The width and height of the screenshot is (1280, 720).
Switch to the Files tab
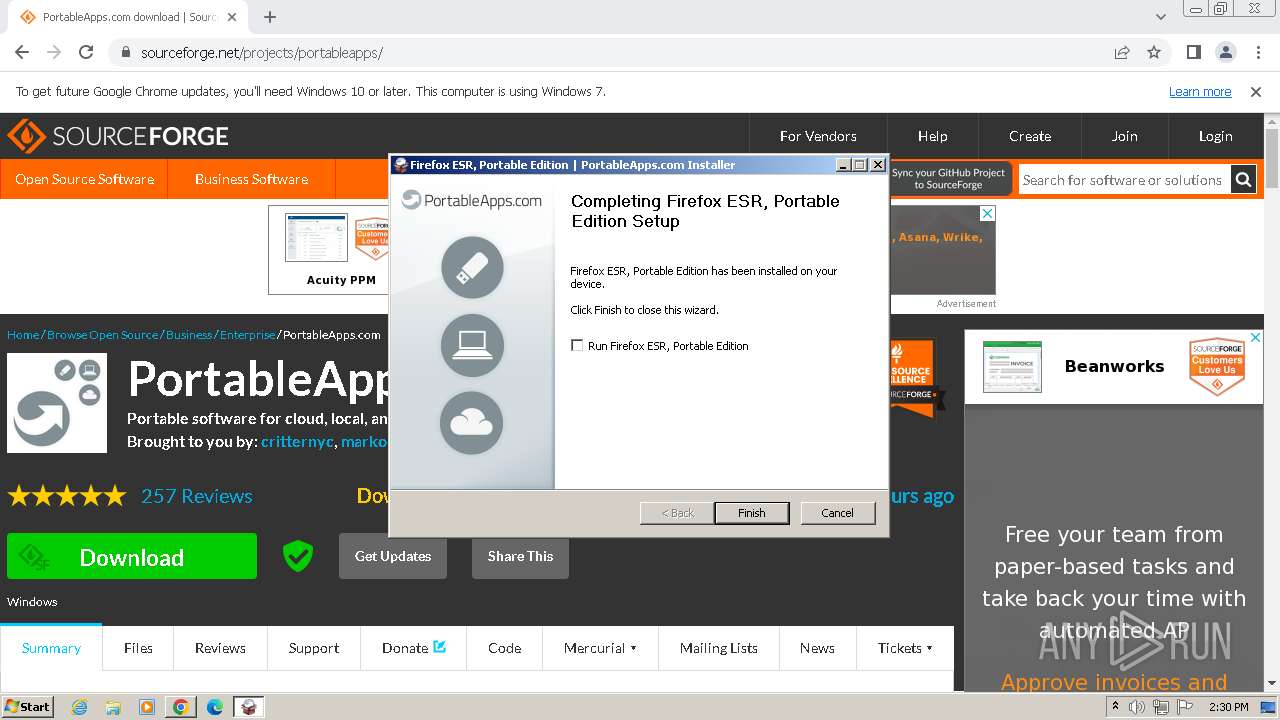tap(138, 648)
